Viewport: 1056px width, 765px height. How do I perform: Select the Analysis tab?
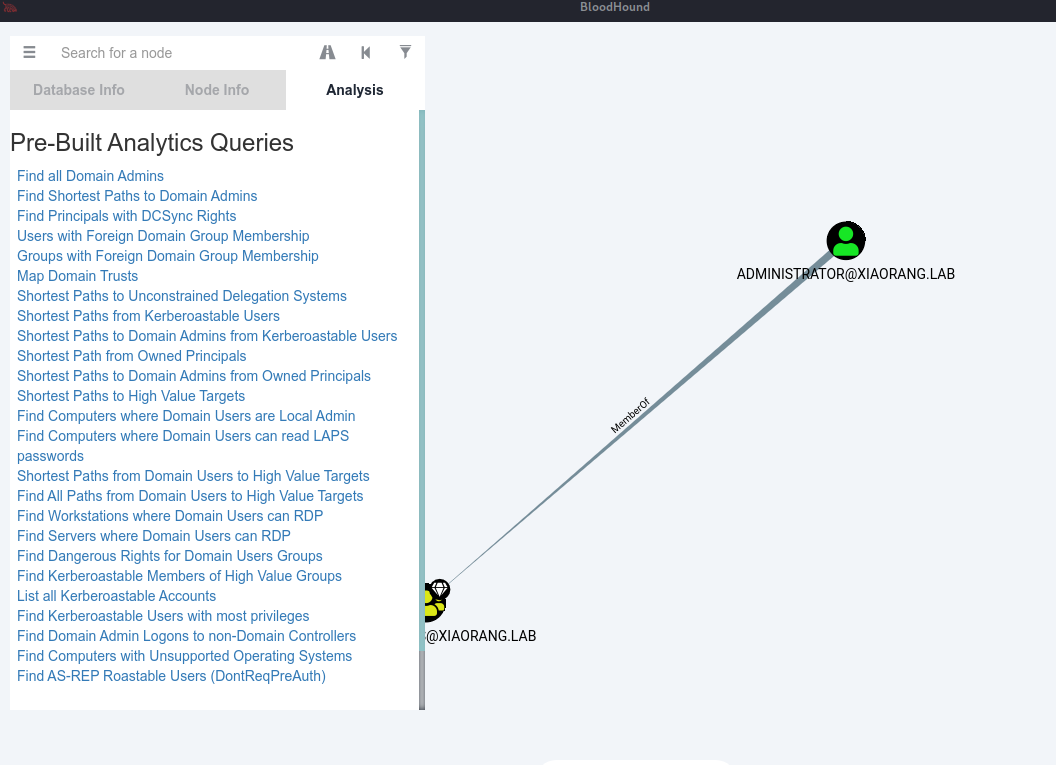click(355, 90)
